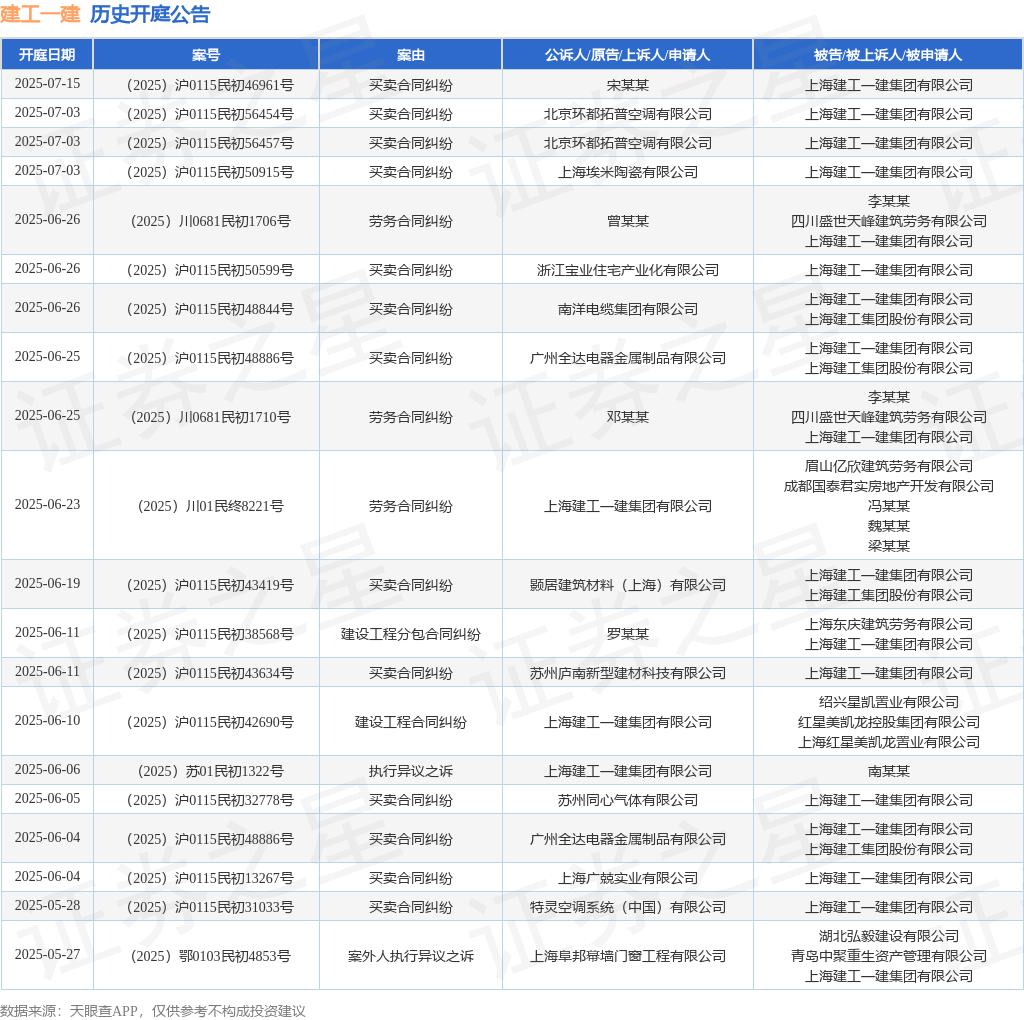Select date cell 2025-06-19
The width and height of the screenshot is (1024, 1020).
pos(47,583)
